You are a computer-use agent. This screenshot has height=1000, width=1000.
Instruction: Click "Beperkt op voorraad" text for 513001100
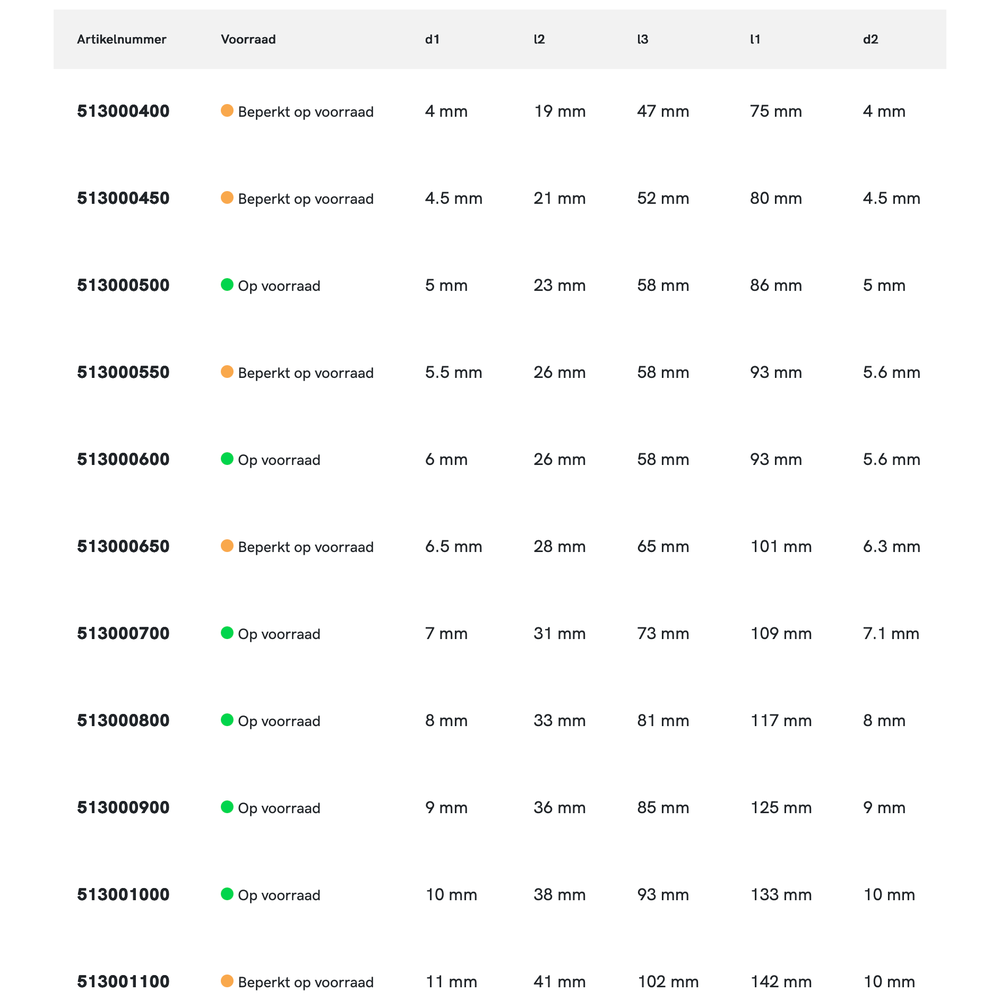point(305,982)
